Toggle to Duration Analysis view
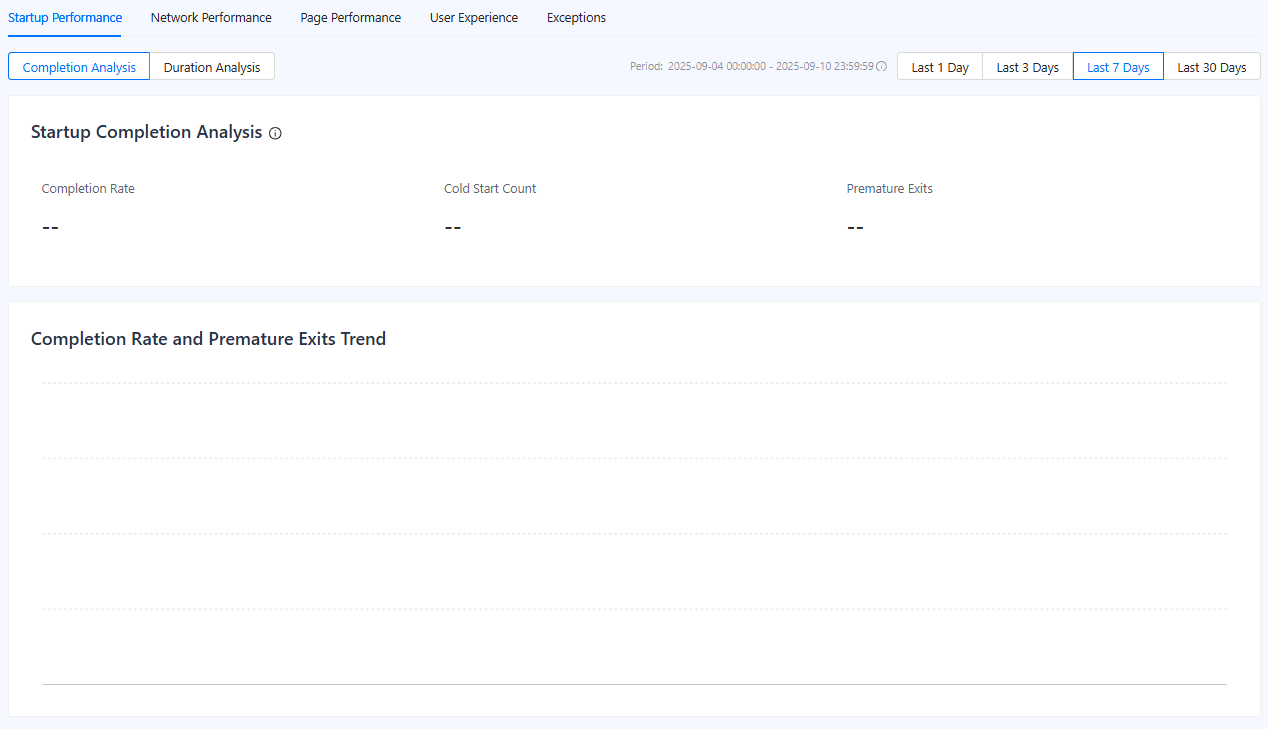This screenshot has height=729, width=1268. (212, 67)
